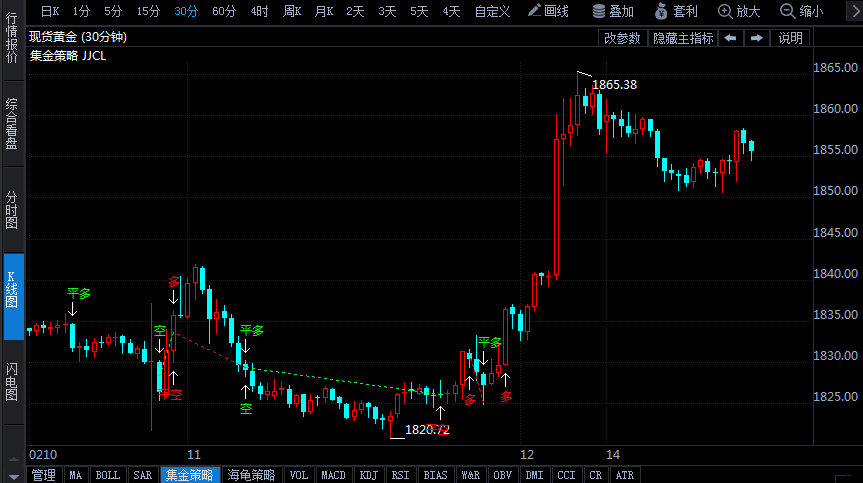Go to previous with the left arrow button

pos(730,38)
